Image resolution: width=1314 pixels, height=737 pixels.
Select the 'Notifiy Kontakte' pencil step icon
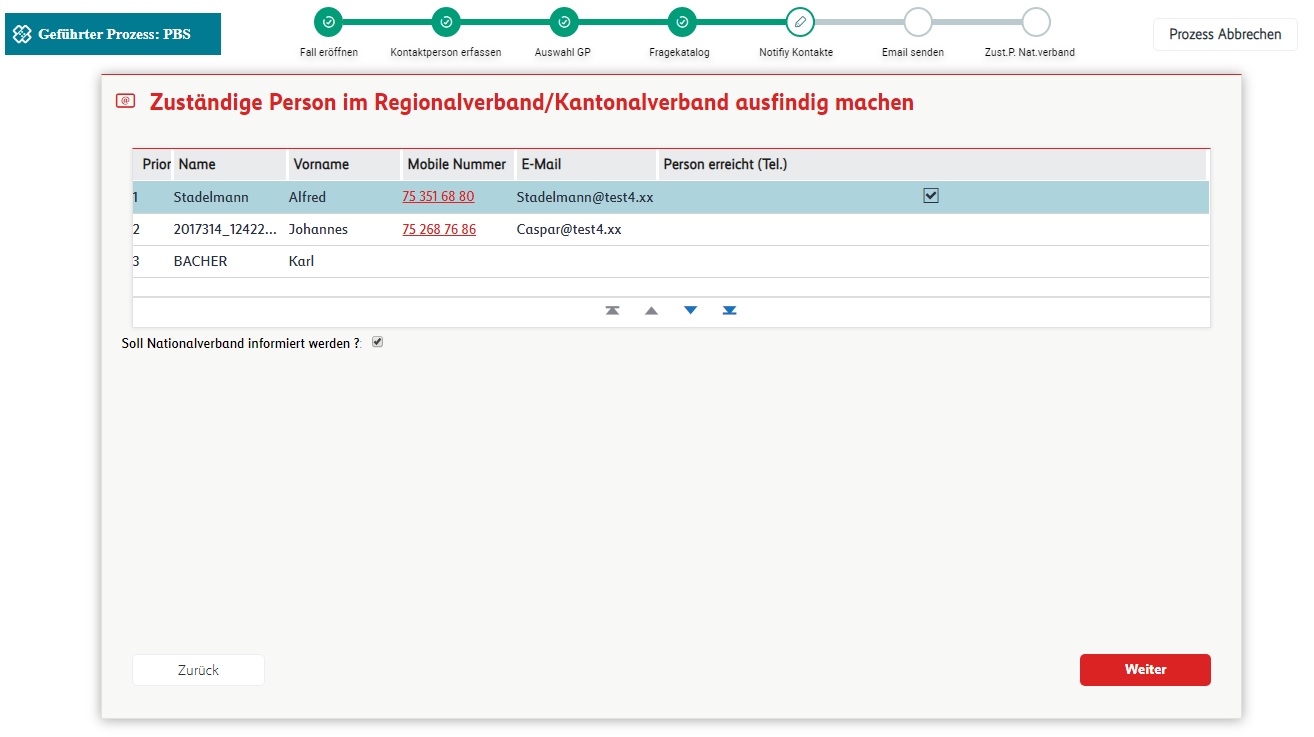(x=800, y=21)
